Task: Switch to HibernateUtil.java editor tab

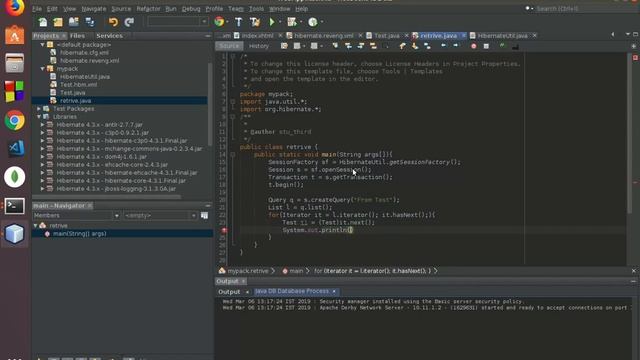Action: [502, 36]
